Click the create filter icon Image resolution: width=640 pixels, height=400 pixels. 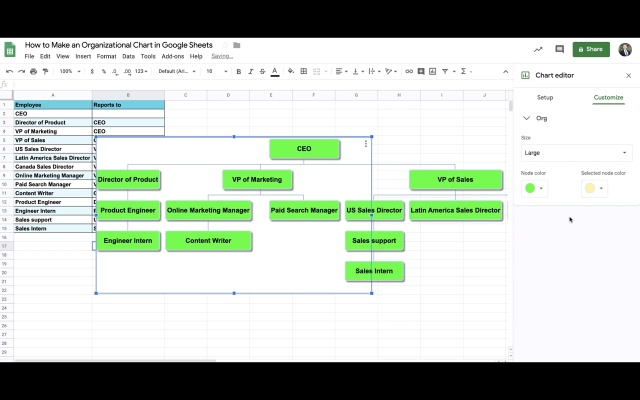[445, 71]
